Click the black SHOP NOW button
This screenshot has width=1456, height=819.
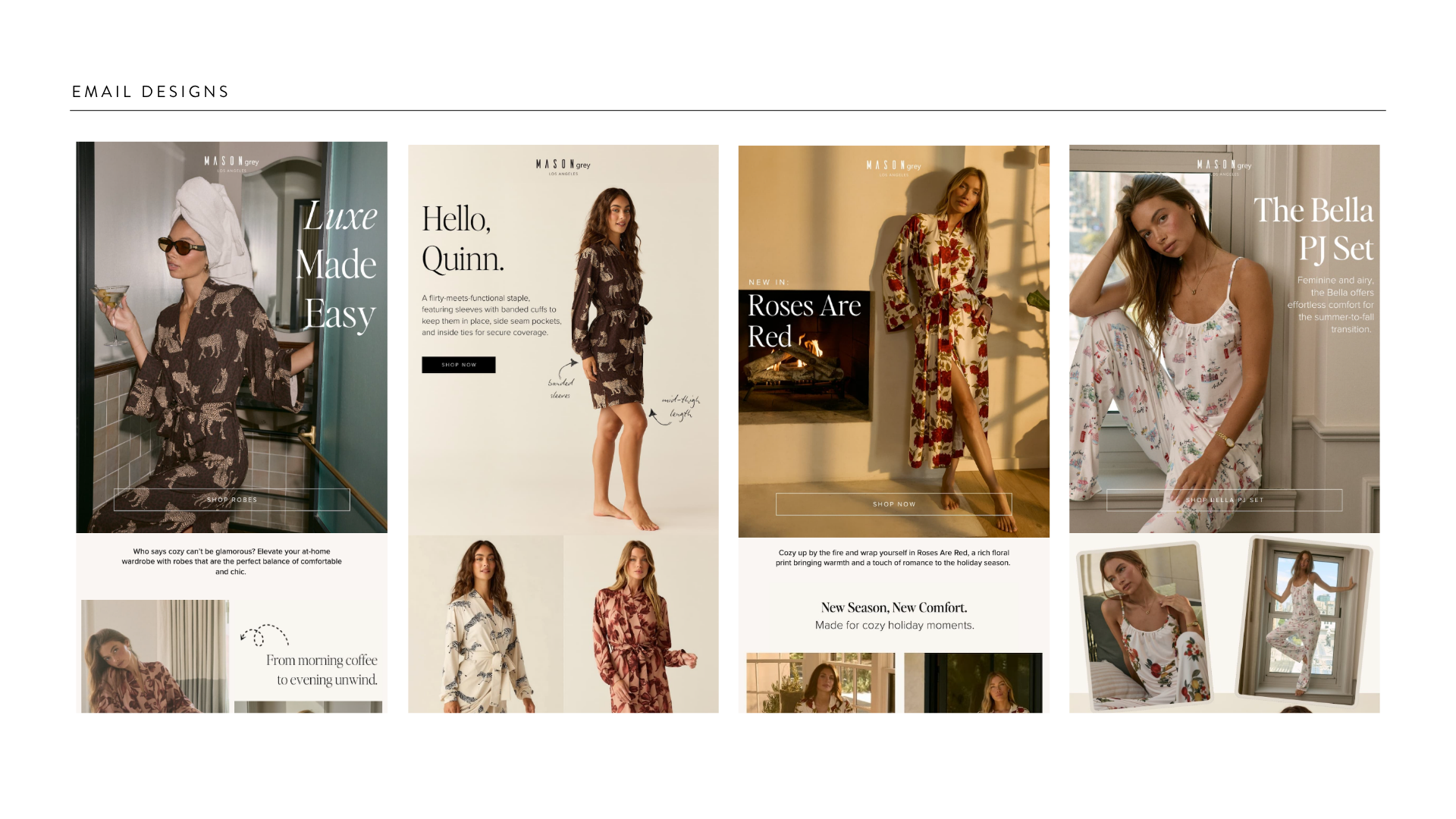click(458, 365)
